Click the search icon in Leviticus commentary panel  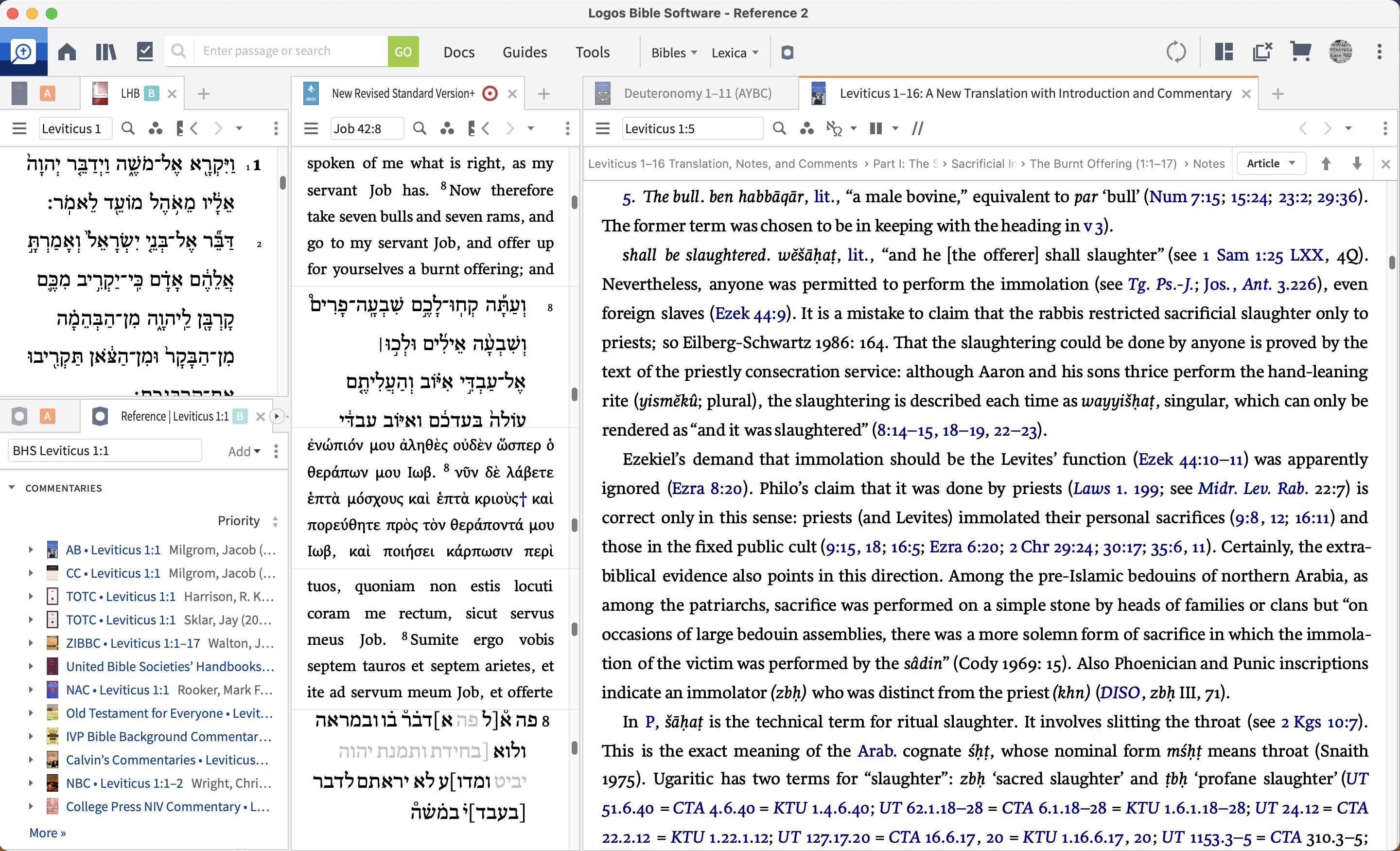tap(780, 128)
